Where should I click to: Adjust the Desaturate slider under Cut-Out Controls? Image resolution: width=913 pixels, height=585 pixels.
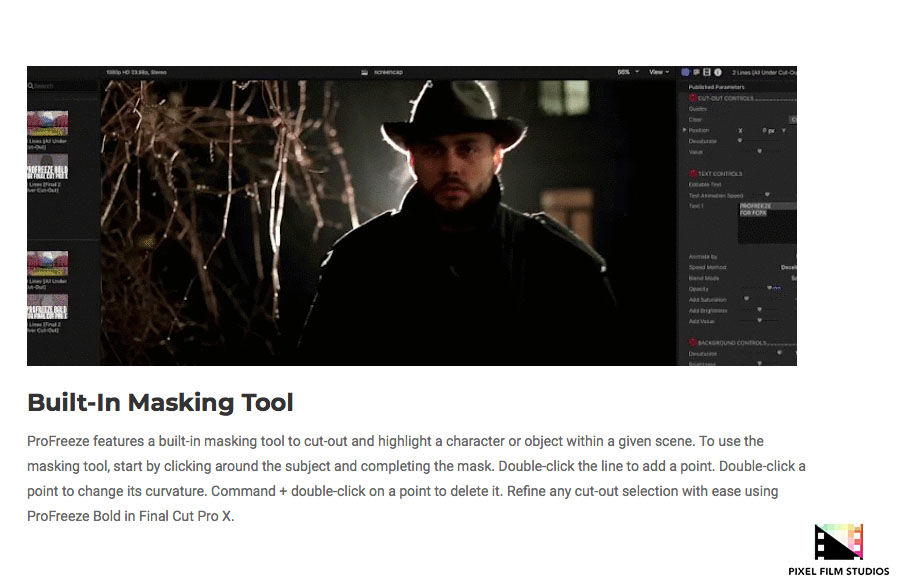[x=740, y=140]
